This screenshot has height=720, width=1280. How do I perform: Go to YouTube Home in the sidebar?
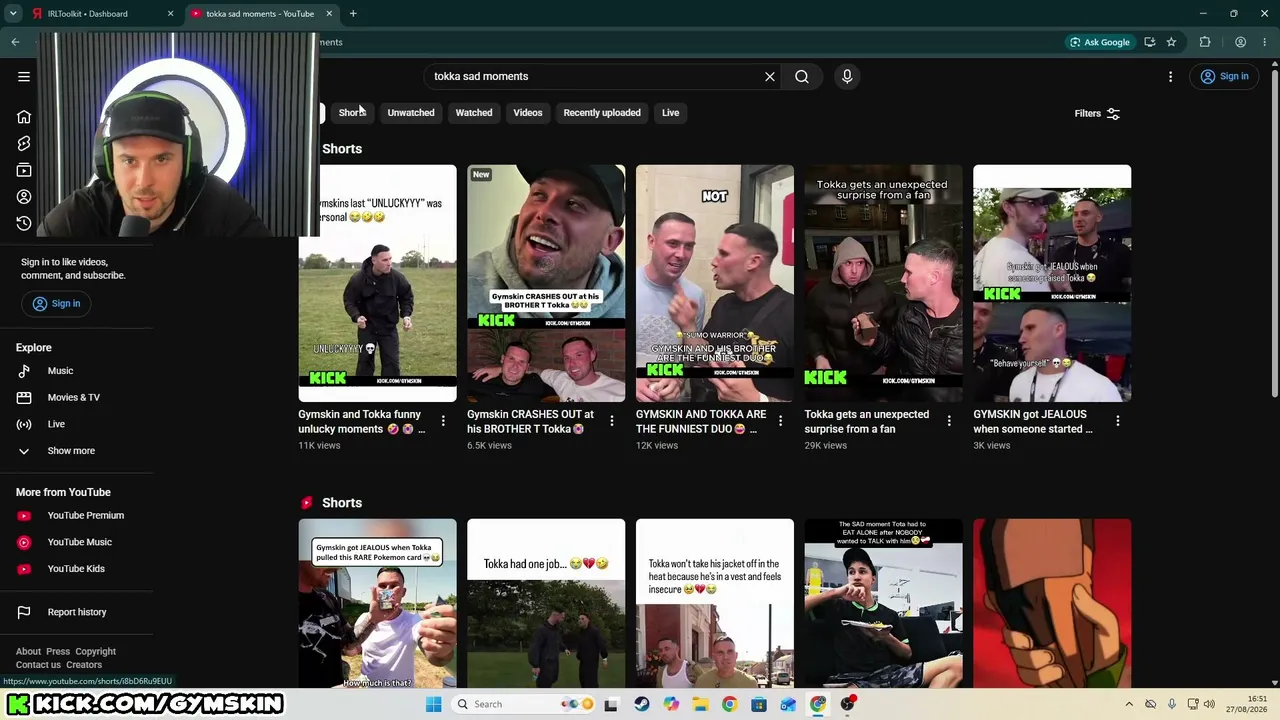click(24, 117)
